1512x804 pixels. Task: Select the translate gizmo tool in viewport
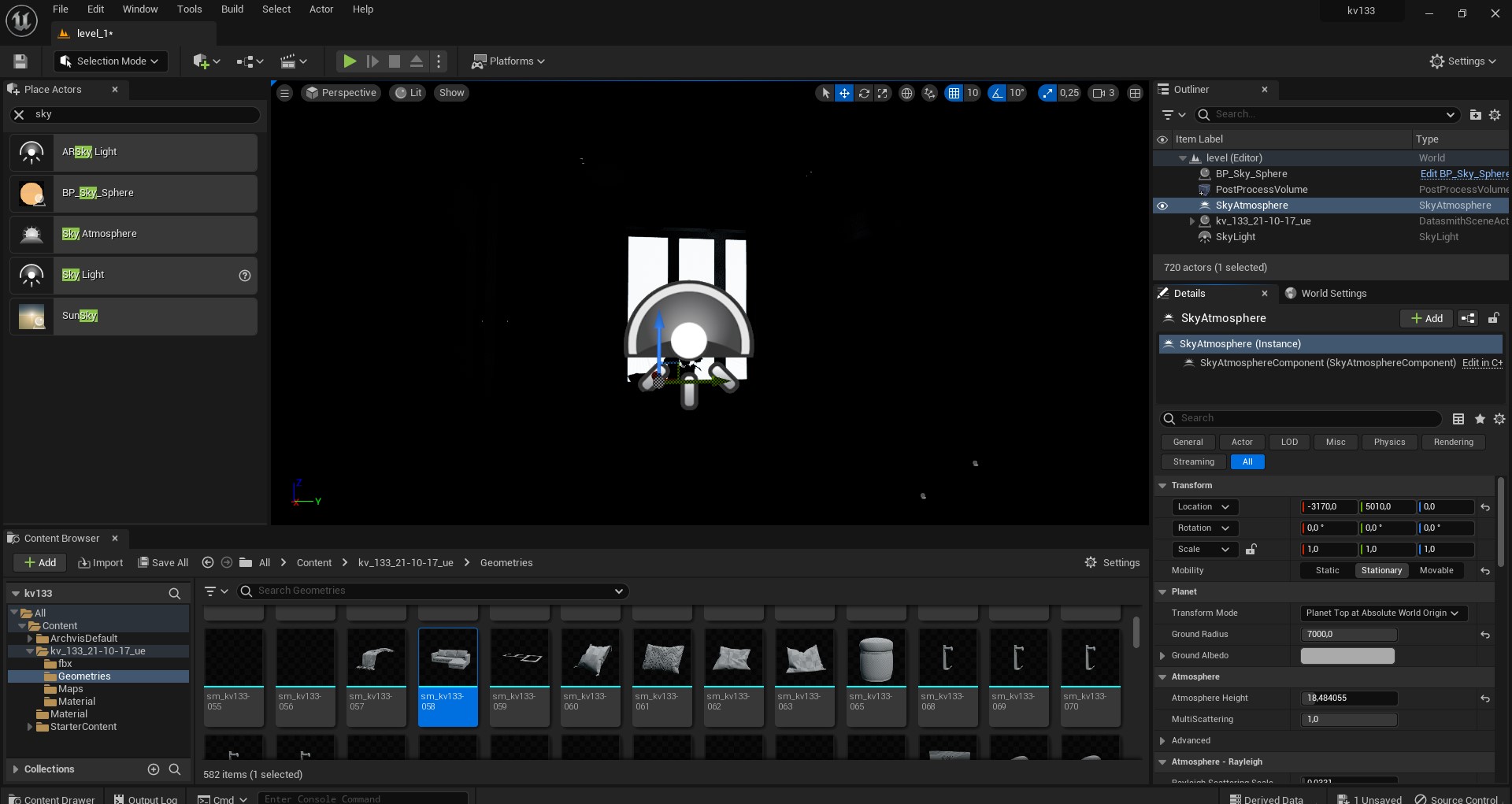[x=844, y=93]
